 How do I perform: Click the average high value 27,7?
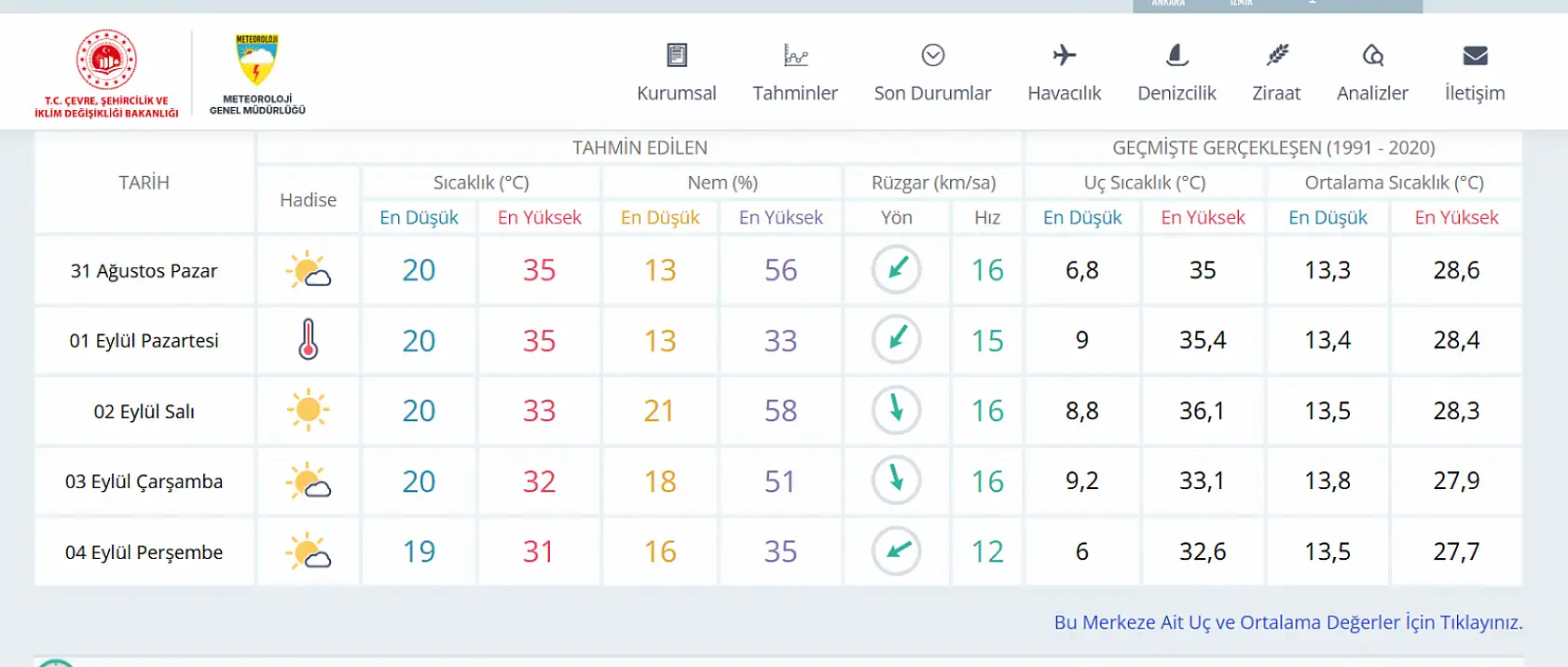tap(1456, 551)
